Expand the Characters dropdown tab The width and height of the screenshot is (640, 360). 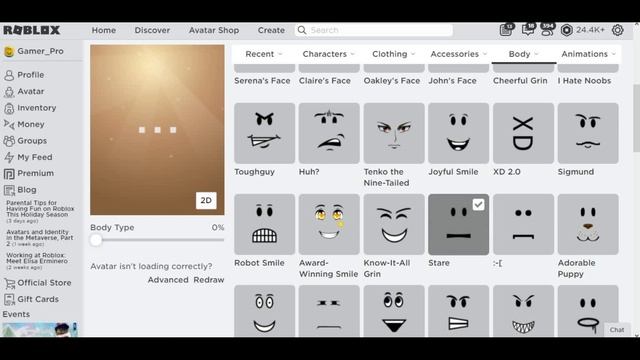click(x=329, y=54)
